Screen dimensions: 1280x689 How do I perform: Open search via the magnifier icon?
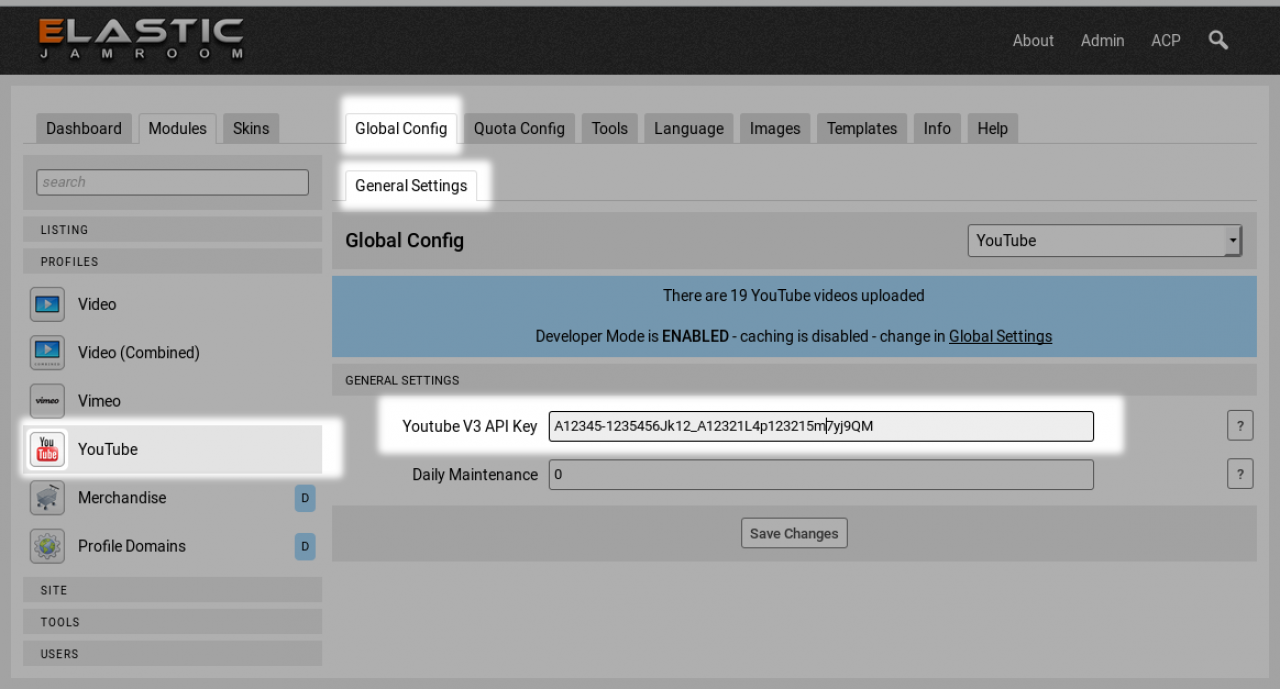[x=1218, y=40]
